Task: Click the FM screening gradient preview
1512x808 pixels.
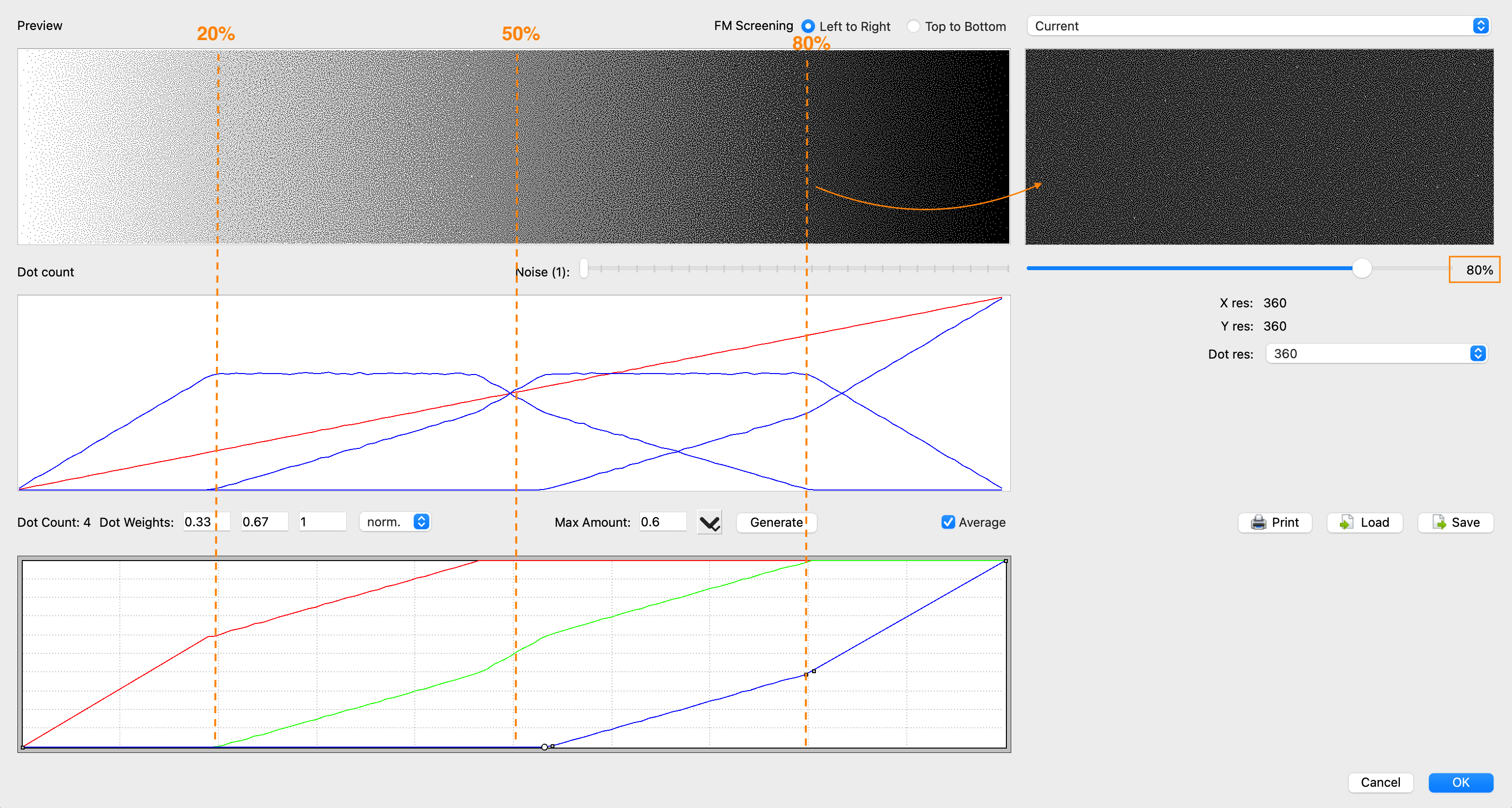Action: pos(513,147)
